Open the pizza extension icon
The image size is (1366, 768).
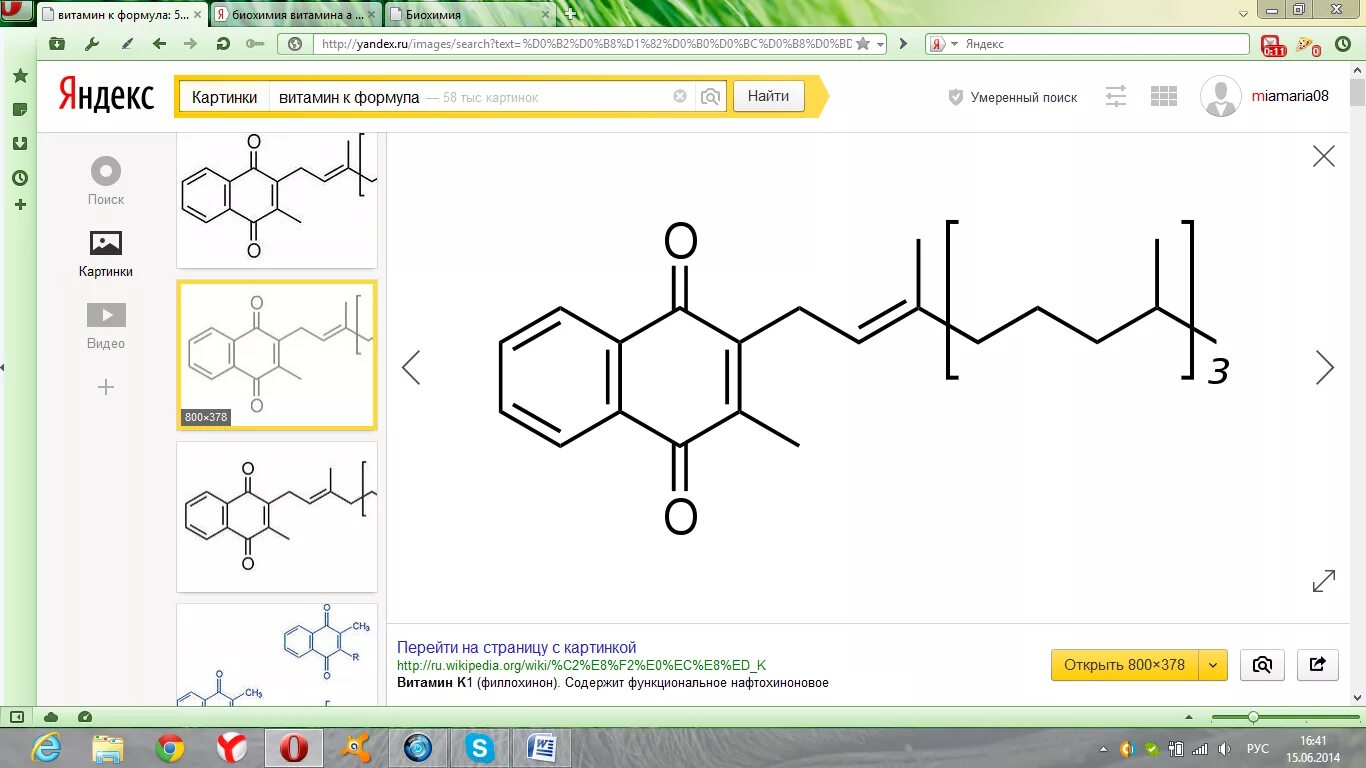pyautogui.click(x=1308, y=45)
